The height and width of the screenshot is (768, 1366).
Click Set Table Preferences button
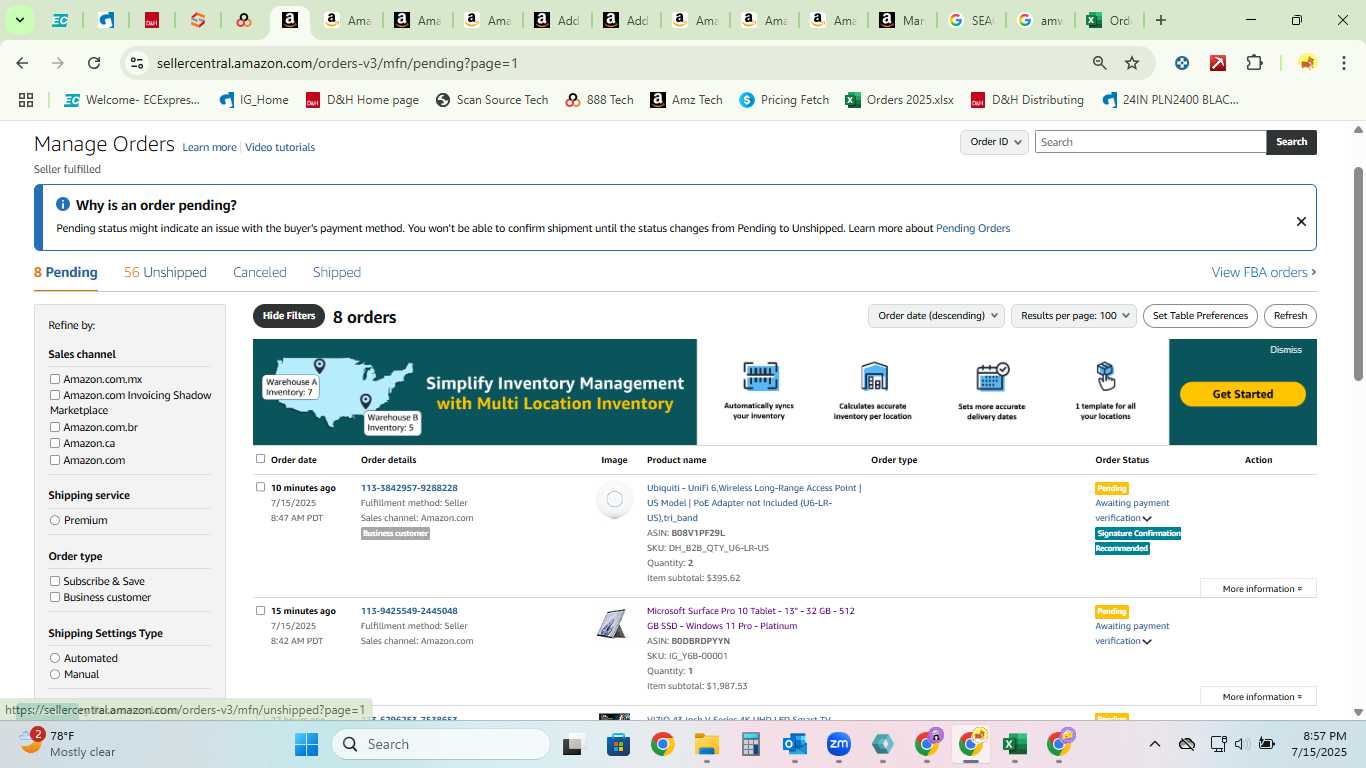point(1200,316)
